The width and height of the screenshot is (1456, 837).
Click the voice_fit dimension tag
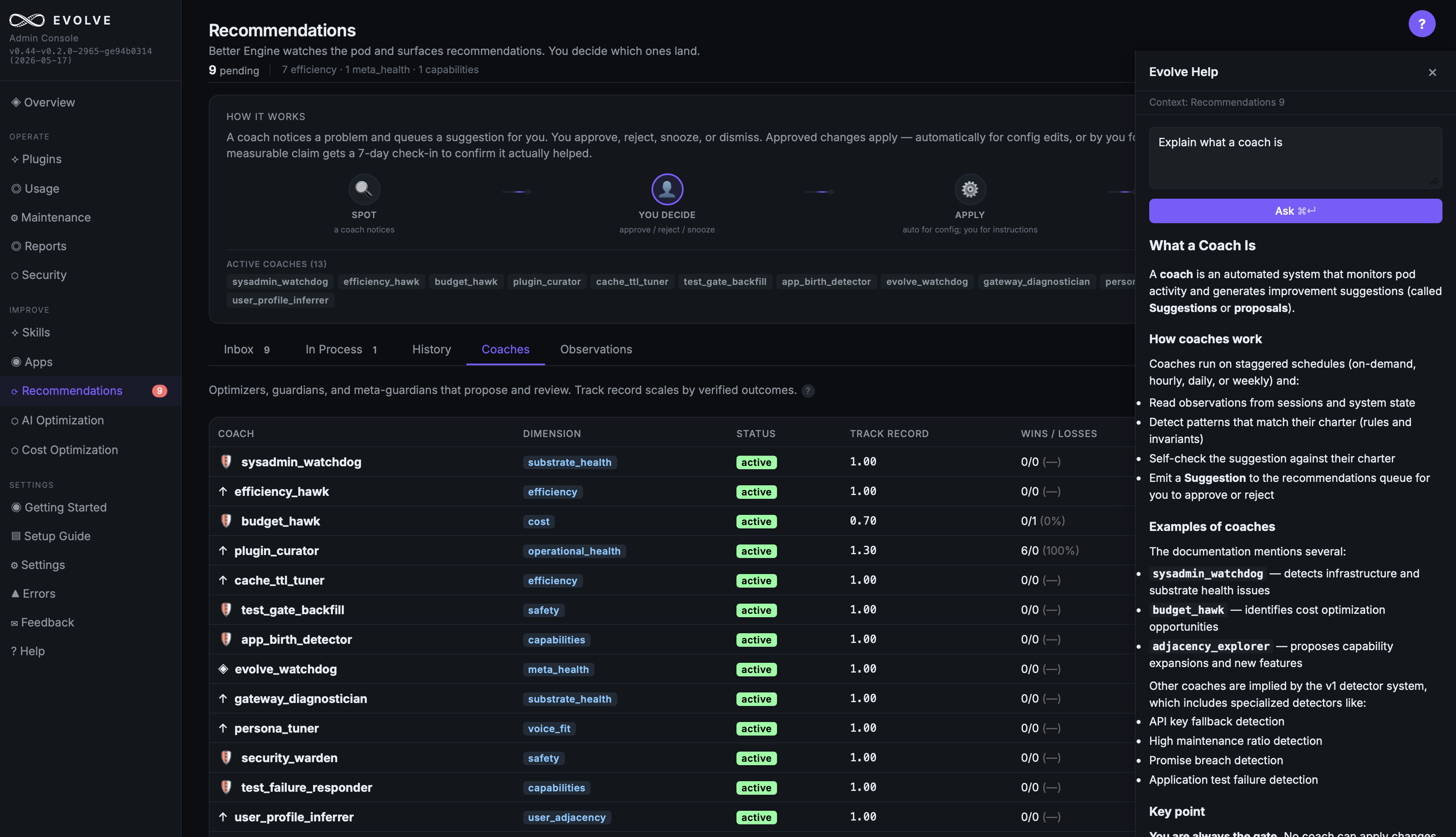[x=549, y=728]
